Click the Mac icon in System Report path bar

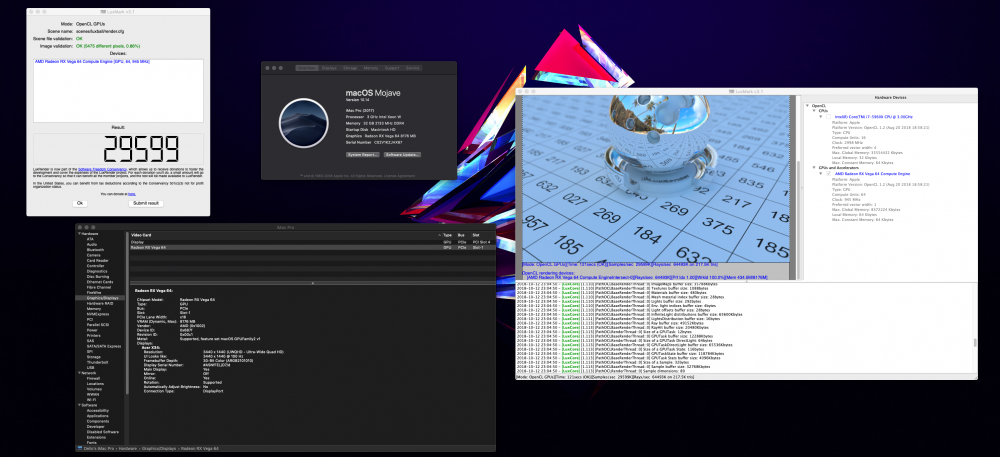tap(78, 449)
